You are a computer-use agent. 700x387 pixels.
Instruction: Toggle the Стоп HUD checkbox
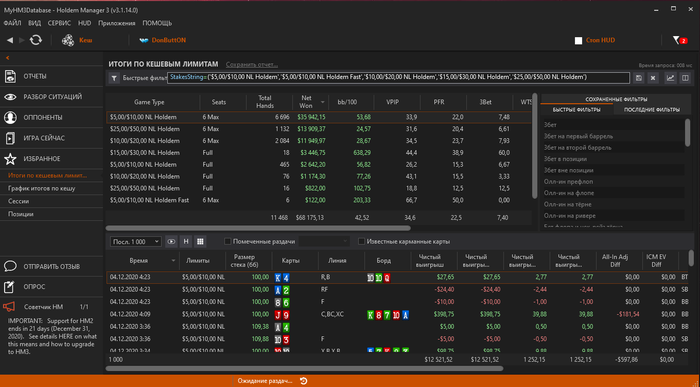coord(578,41)
